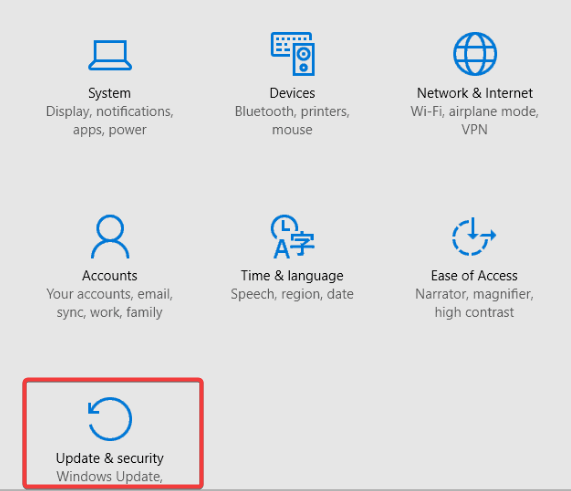Open the System laptop icon
The width and height of the screenshot is (571, 491).
(x=110, y=55)
